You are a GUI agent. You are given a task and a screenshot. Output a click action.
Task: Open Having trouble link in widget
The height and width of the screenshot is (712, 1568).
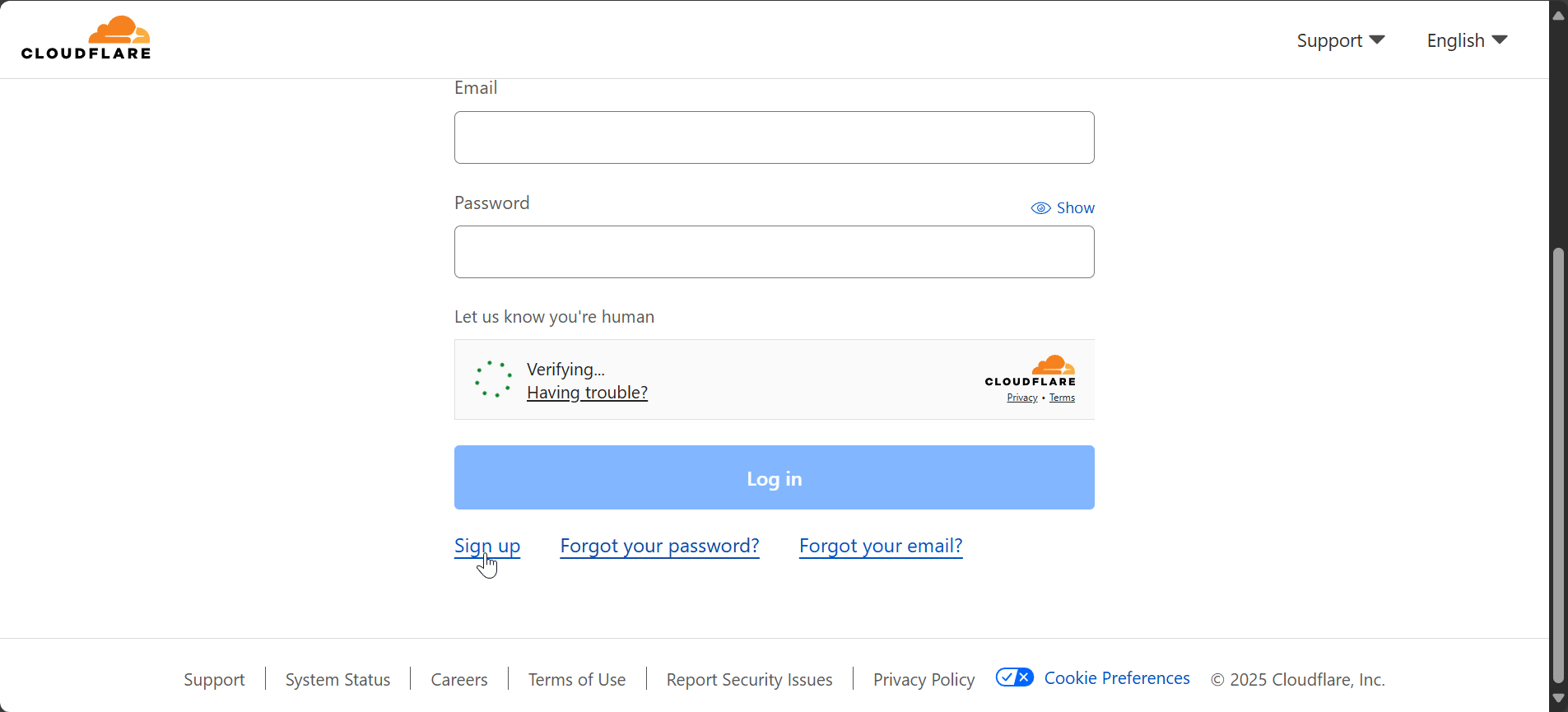pos(587,393)
